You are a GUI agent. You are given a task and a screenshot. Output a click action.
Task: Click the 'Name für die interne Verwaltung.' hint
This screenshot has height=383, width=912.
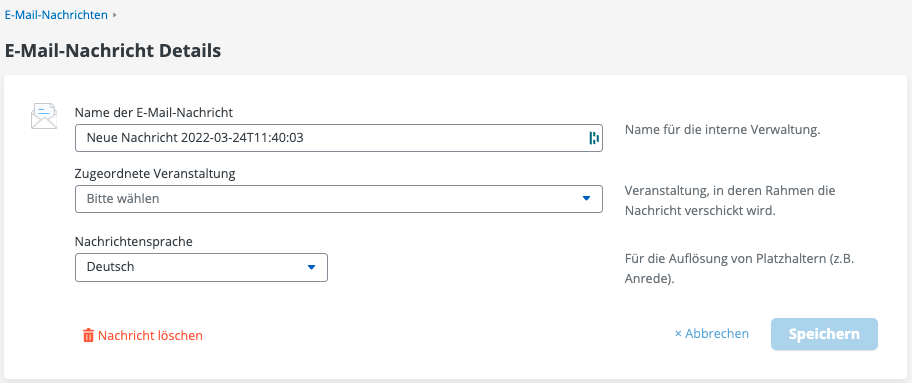pyautogui.click(x=722, y=130)
